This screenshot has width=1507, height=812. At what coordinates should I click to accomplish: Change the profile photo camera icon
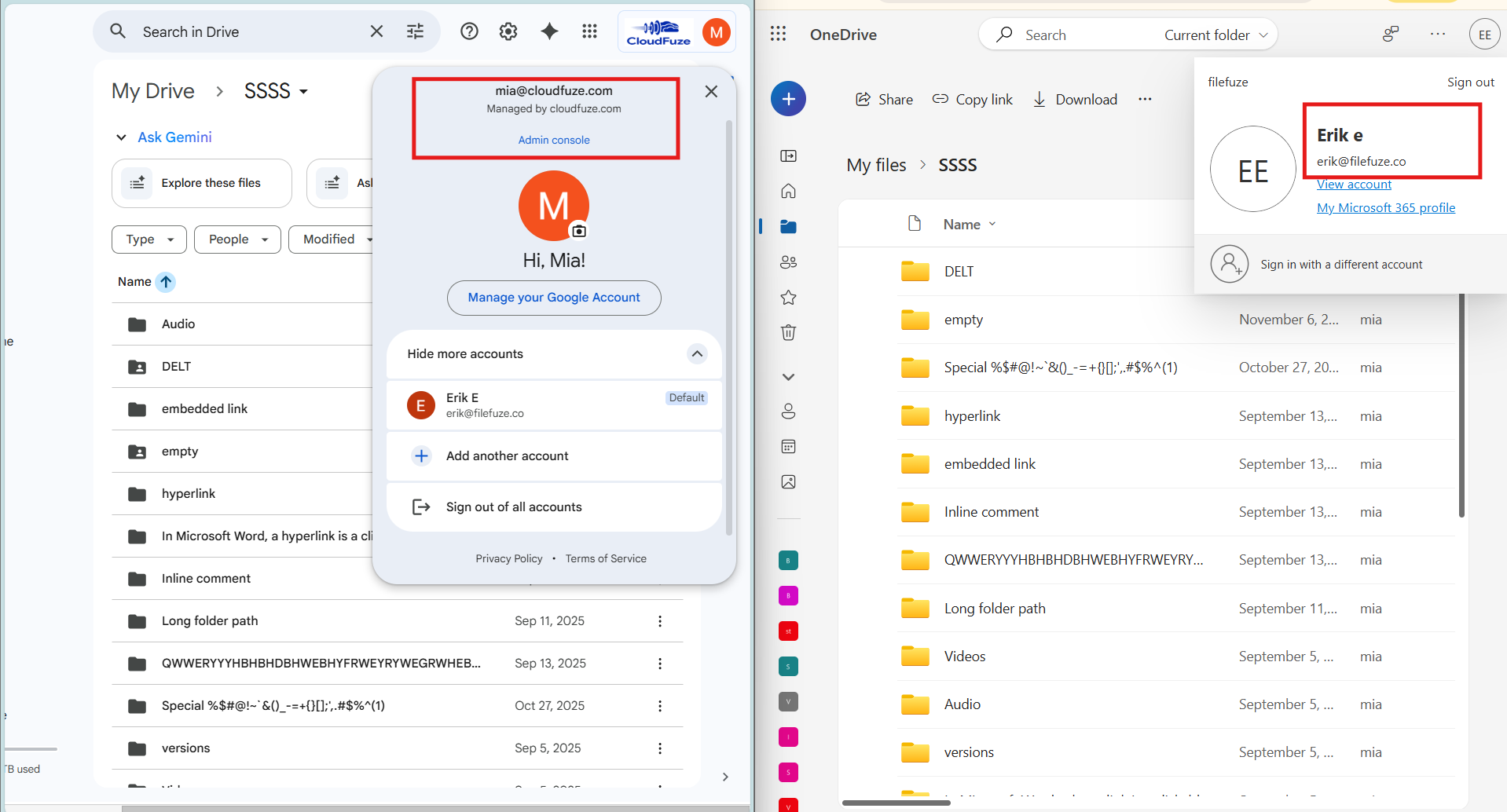[x=579, y=231]
